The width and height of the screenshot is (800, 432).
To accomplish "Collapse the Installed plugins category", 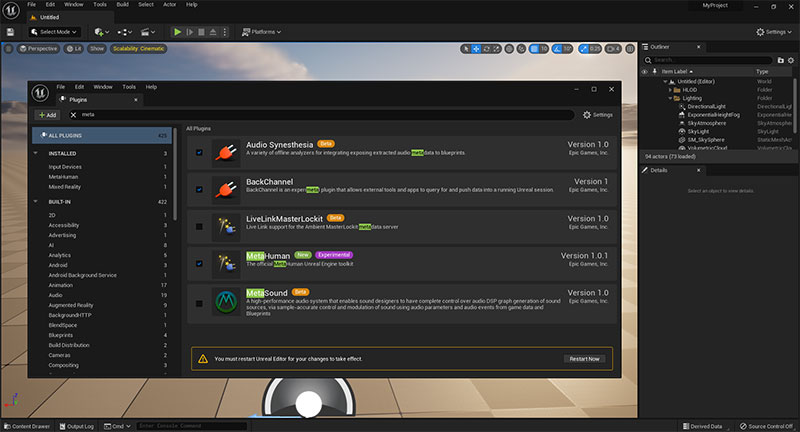I will point(36,153).
